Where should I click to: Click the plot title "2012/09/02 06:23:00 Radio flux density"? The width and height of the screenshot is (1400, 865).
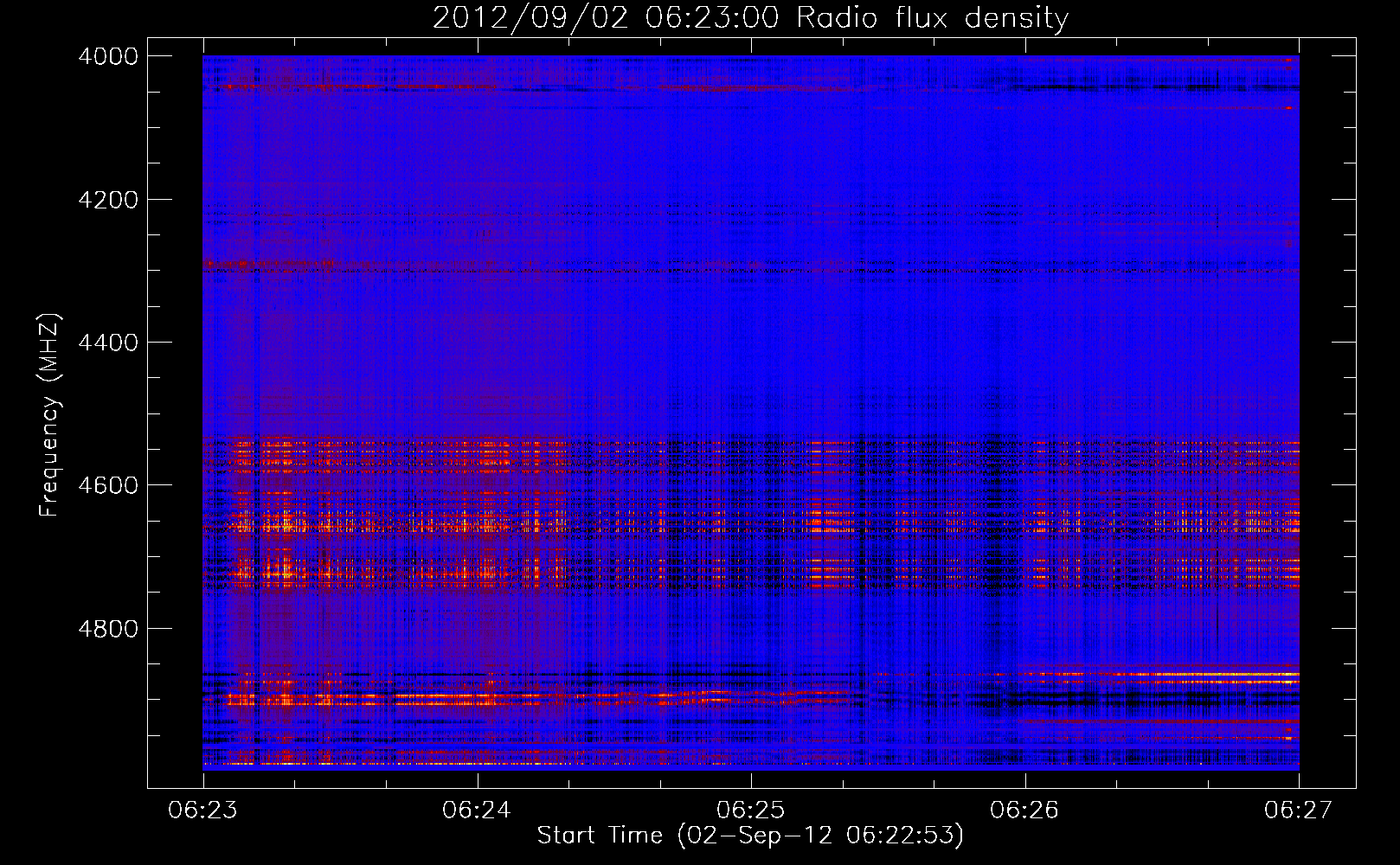click(x=750, y=17)
